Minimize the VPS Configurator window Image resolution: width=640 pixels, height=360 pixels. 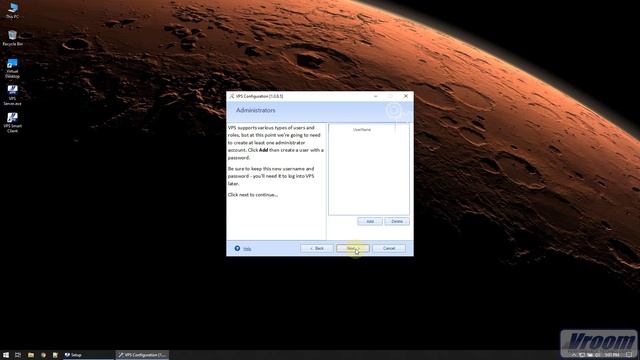(376, 96)
